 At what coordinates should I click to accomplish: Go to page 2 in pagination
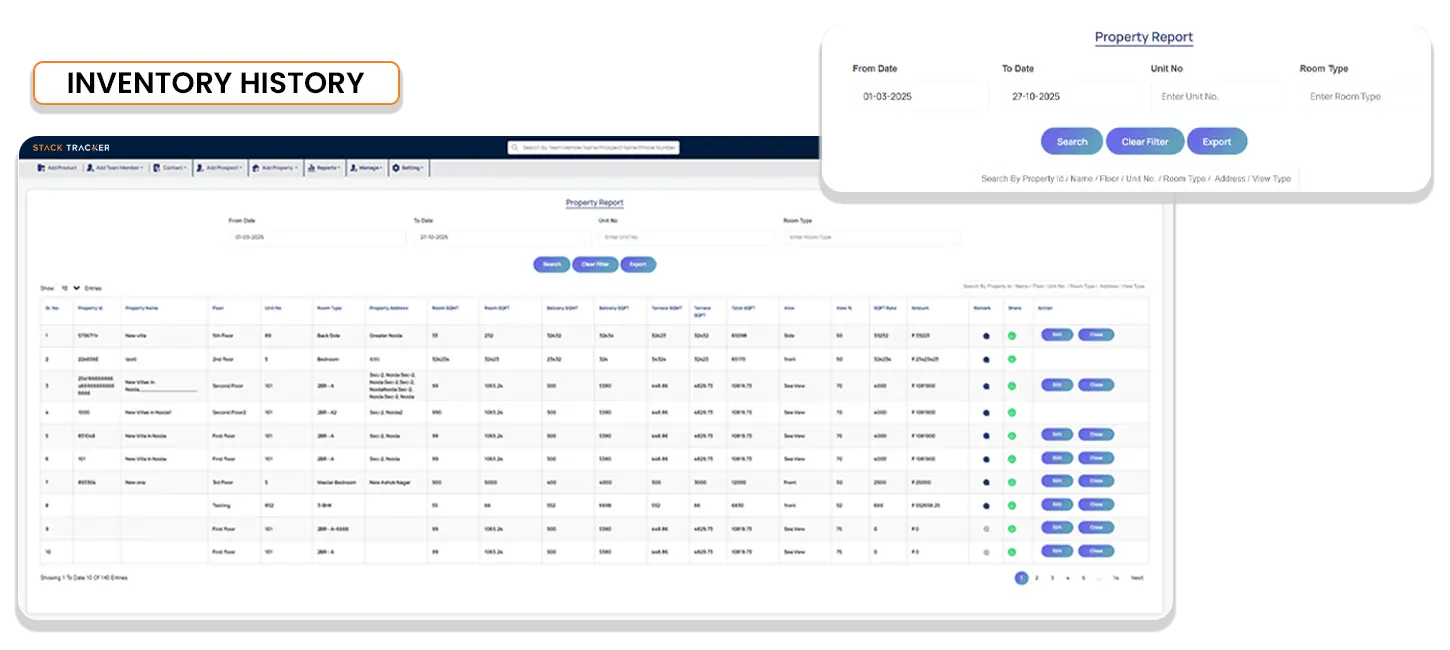1037,578
